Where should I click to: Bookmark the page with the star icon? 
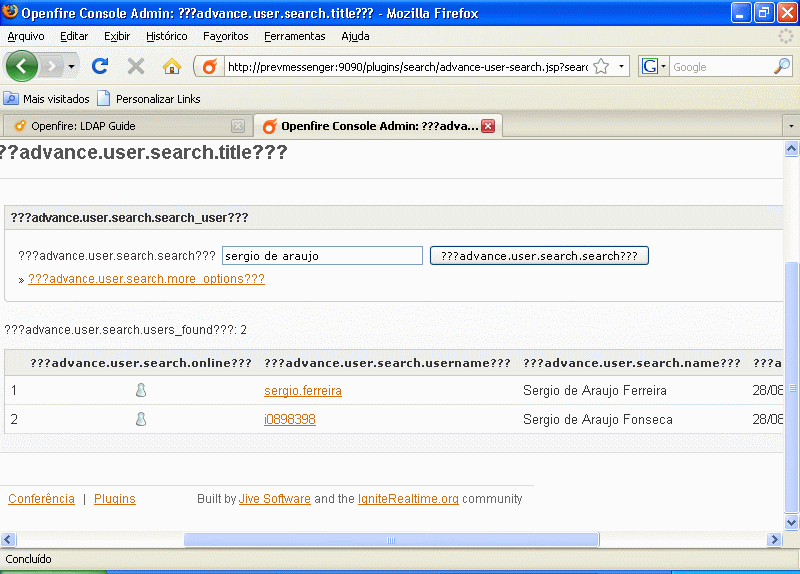click(x=601, y=67)
